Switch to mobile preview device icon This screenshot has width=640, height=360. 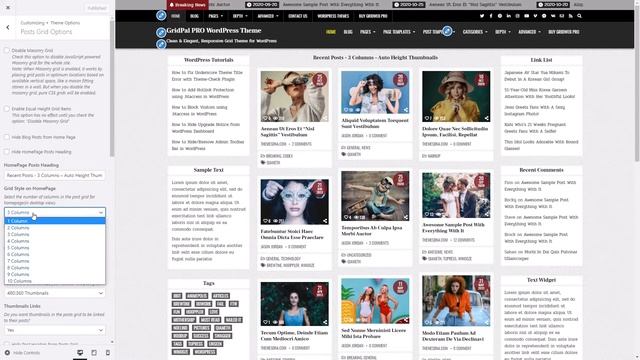coord(108,353)
